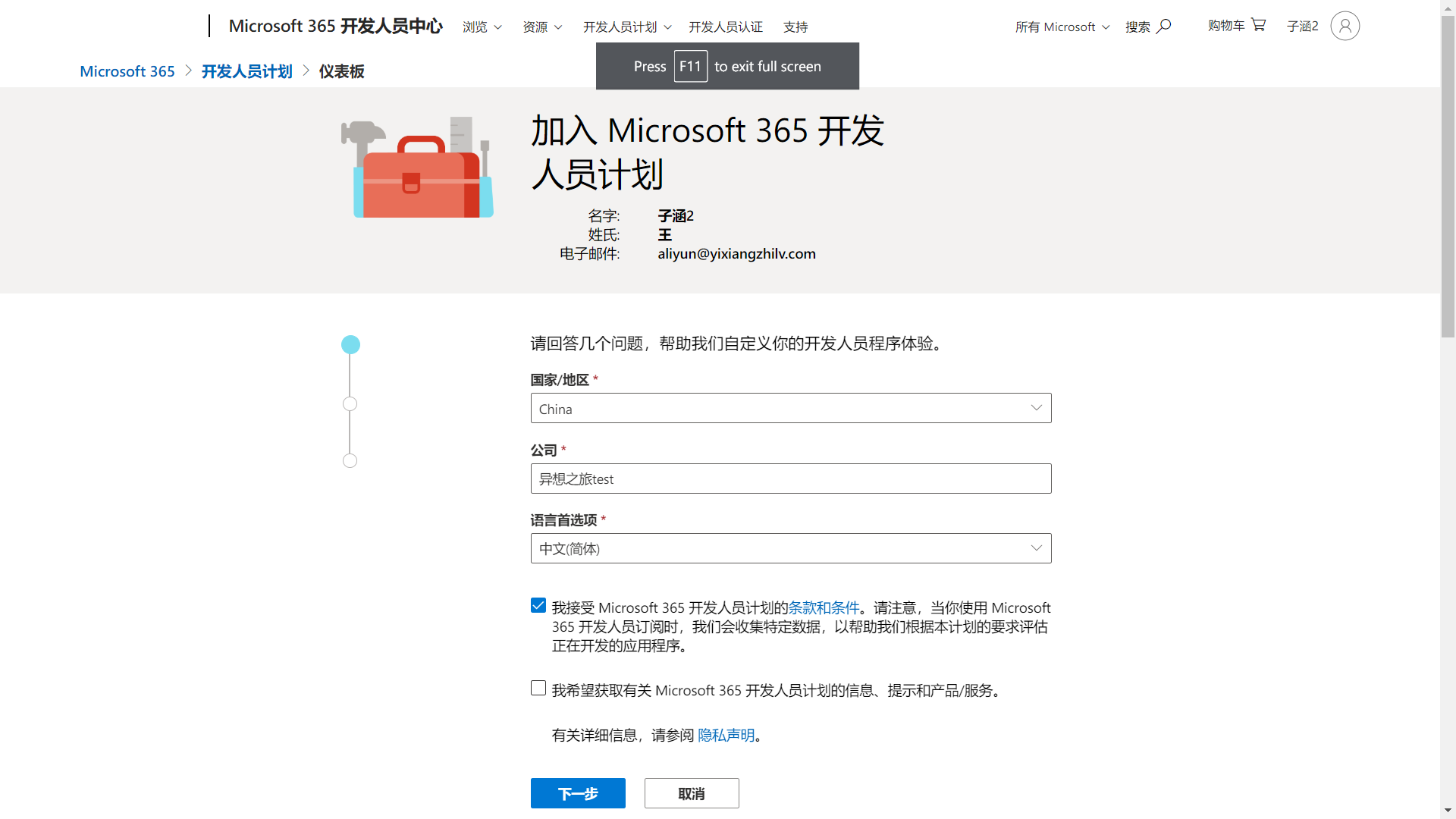
Task: Open the user account avatar icon
Action: (x=1345, y=27)
